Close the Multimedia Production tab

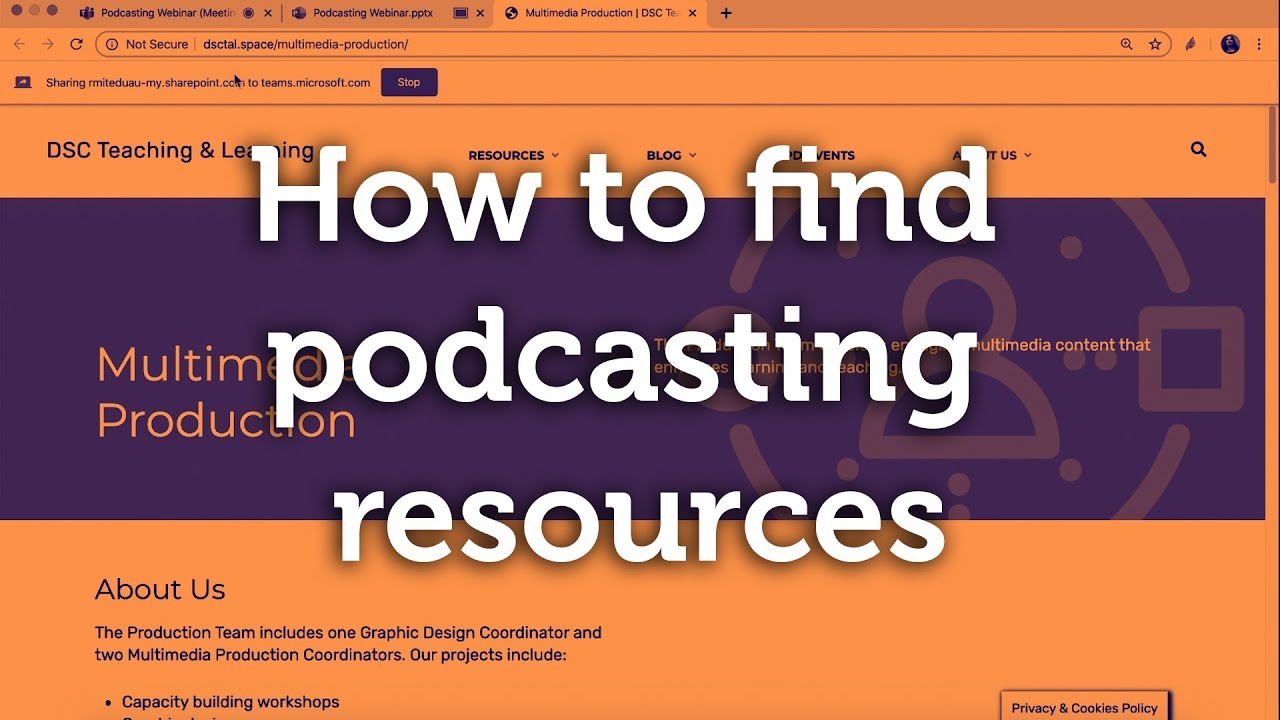click(692, 13)
